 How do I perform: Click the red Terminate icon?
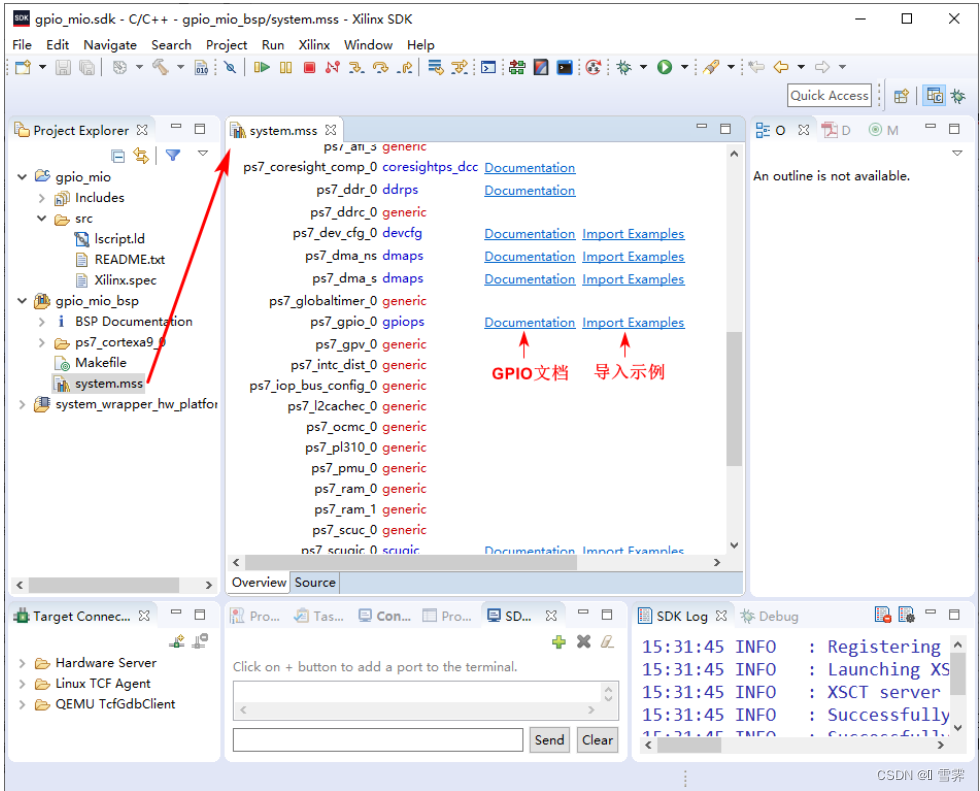coord(309,67)
